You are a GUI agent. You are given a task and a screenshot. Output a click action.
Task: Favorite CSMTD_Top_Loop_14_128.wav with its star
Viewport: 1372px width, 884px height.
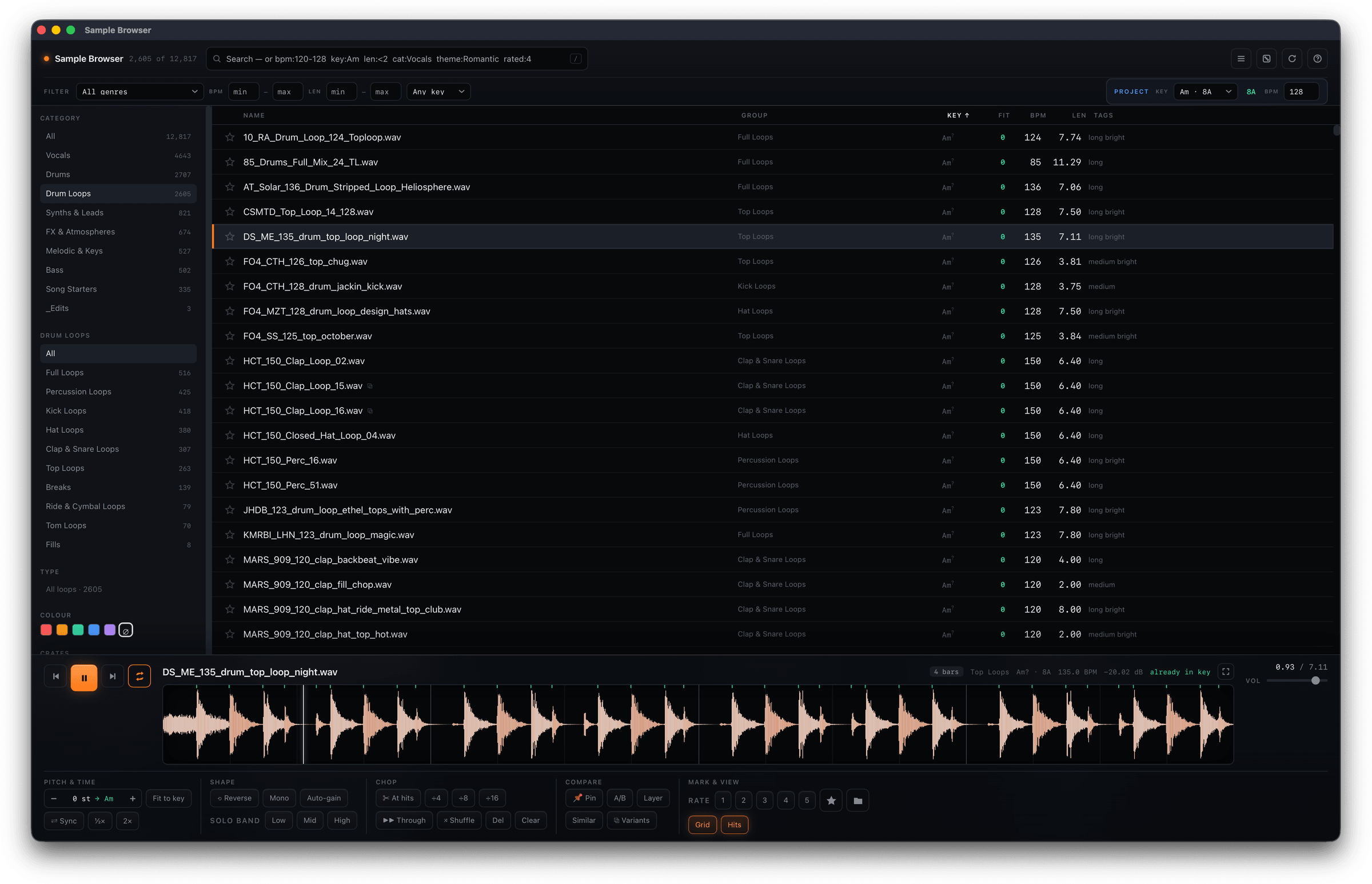pyautogui.click(x=230, y=212)
